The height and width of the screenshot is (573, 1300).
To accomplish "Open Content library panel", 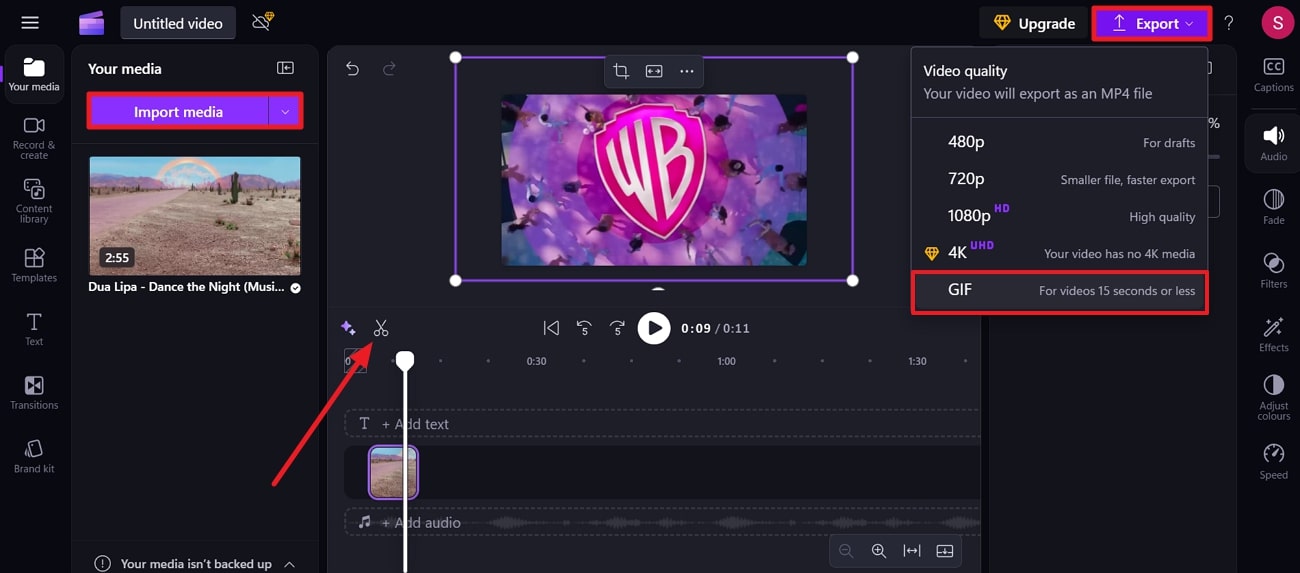I will (x=34, y=200).
